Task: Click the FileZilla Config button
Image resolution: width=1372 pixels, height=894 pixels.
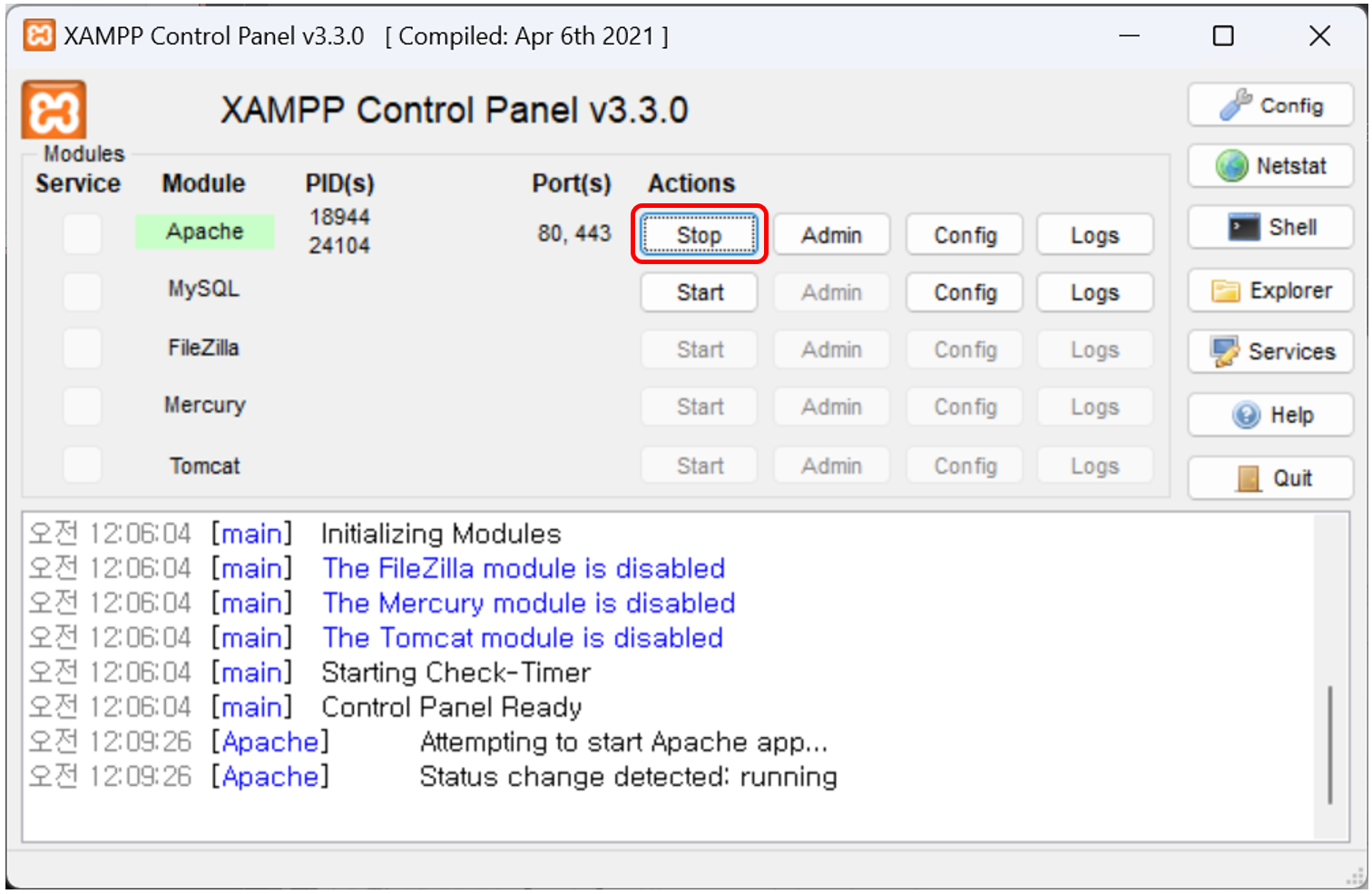Action: (965, 349)
